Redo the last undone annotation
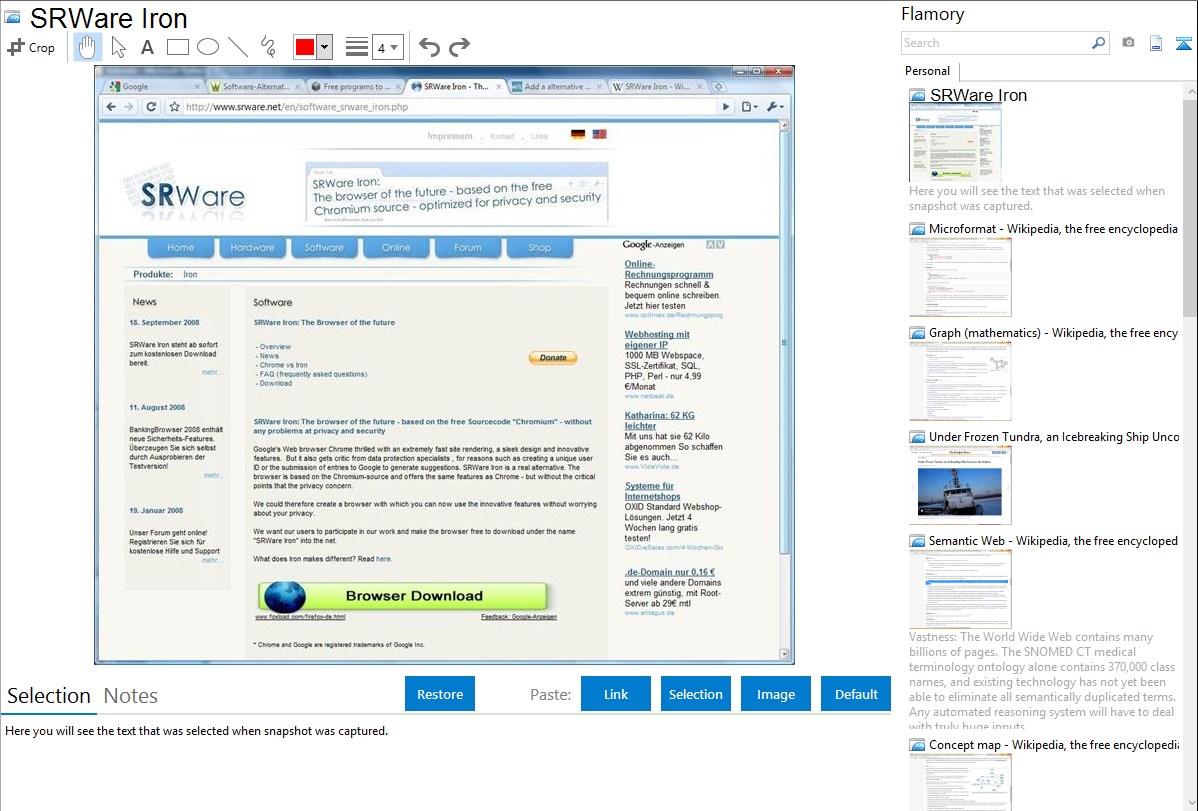 [x=459, y=47]
